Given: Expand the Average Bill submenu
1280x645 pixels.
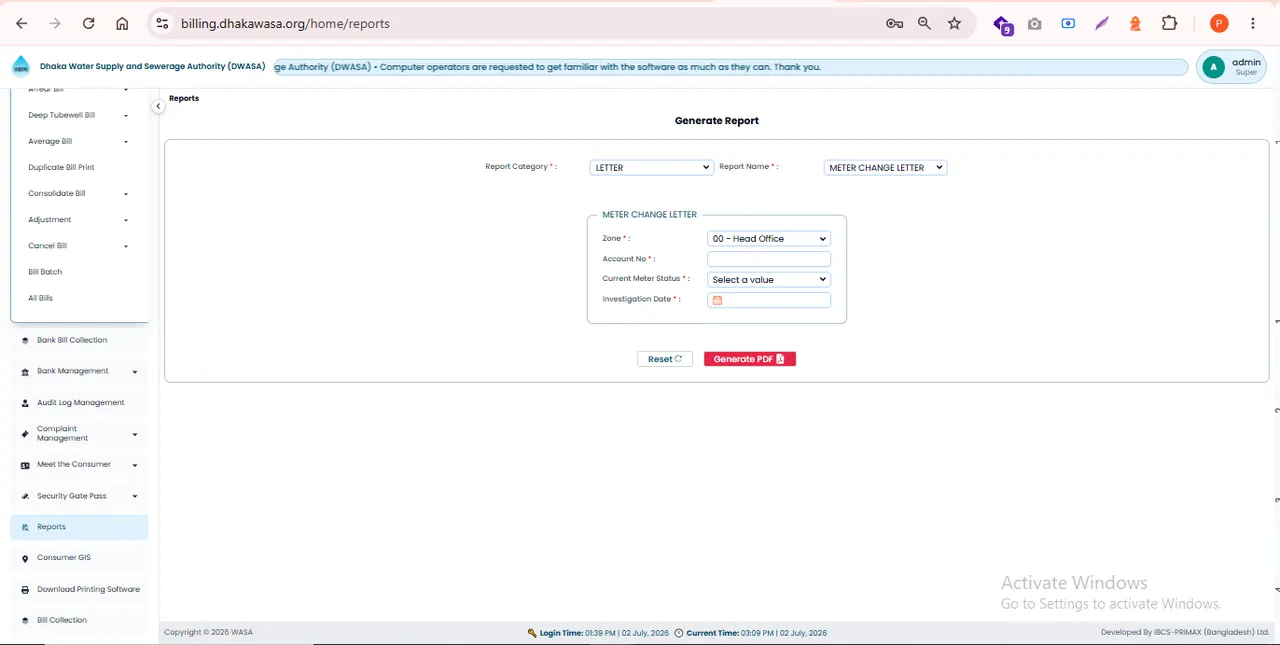Looking at the screenshot, I should 78,141.
